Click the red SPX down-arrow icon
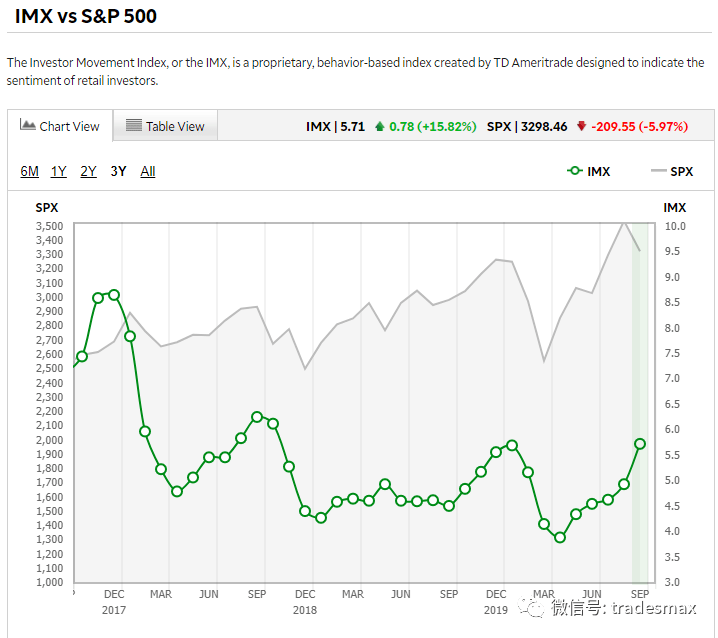The image size is (718, 638). (582, 126)
